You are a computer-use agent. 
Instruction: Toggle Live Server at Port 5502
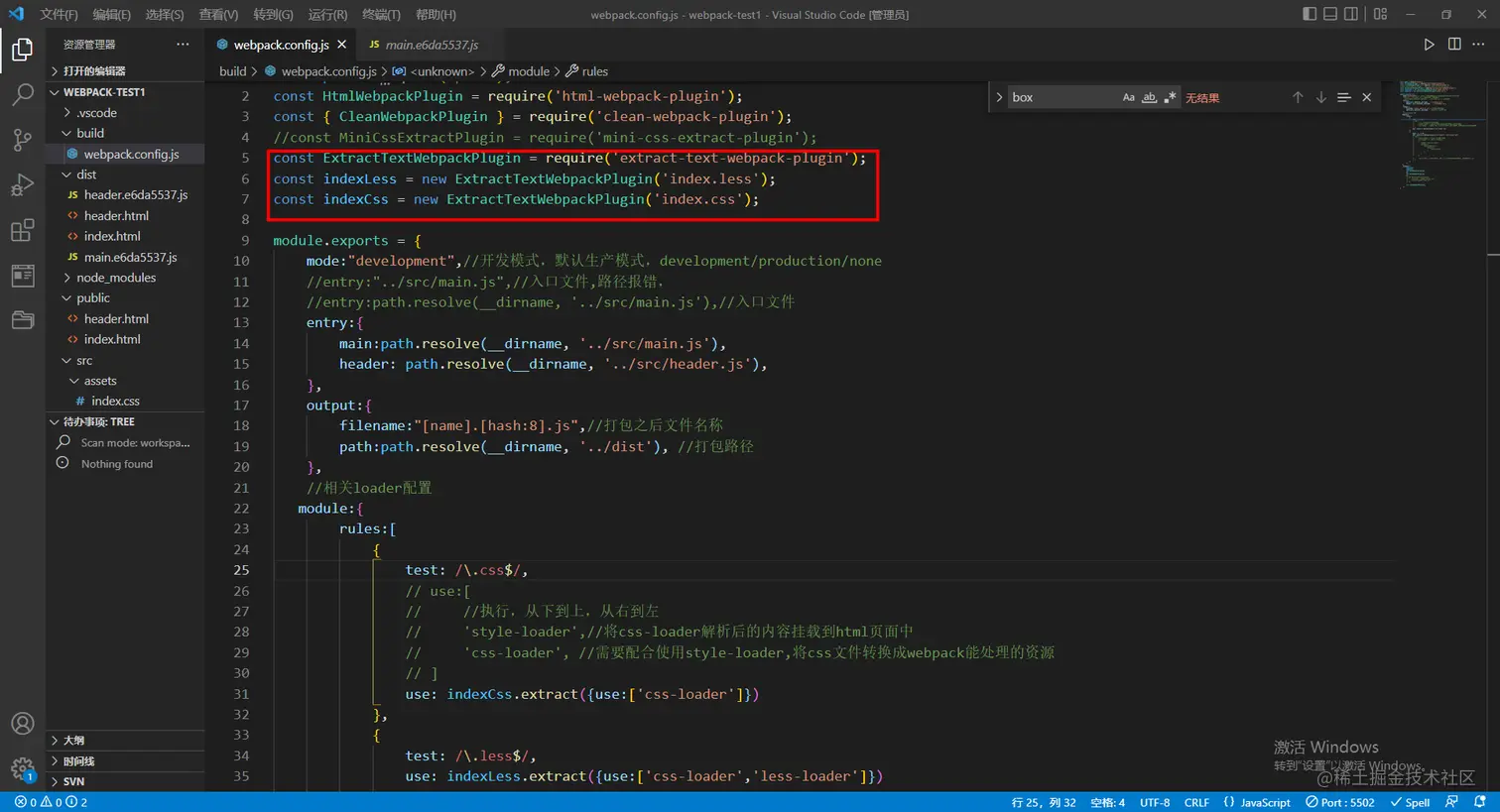point(1340,802)
